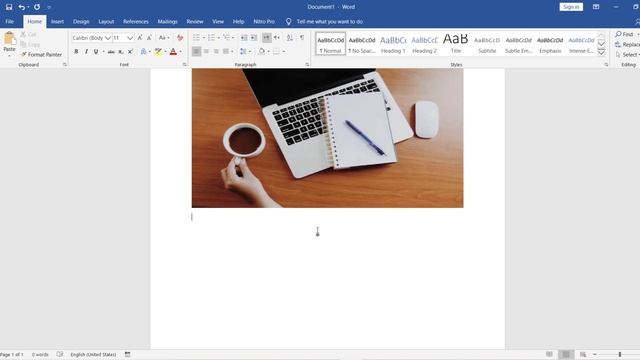Screen dimensions: 640x360
Task: Open Text Effects and Typography
Action: 143,51
